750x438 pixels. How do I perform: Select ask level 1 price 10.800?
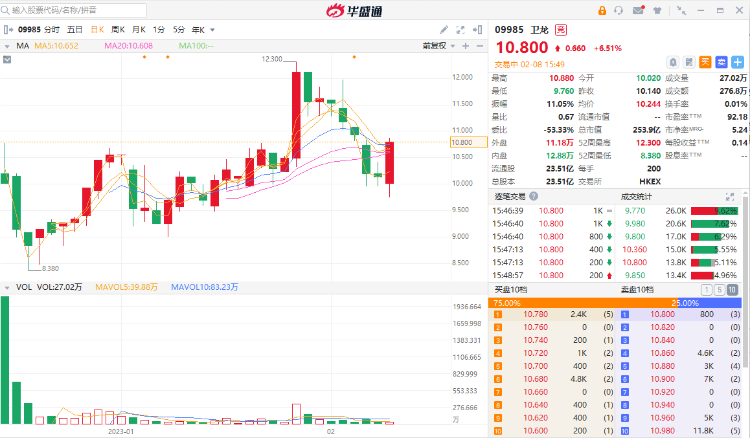click(x=662, y=314)
